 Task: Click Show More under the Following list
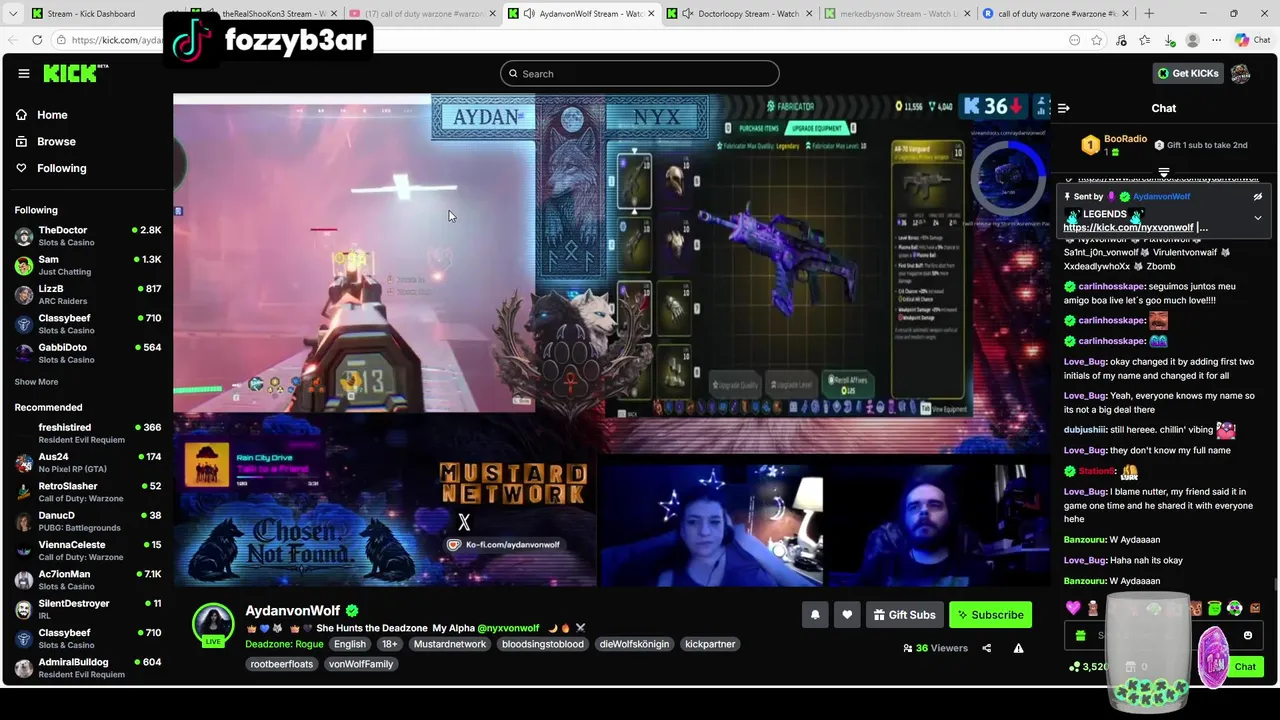pos(36,382)
